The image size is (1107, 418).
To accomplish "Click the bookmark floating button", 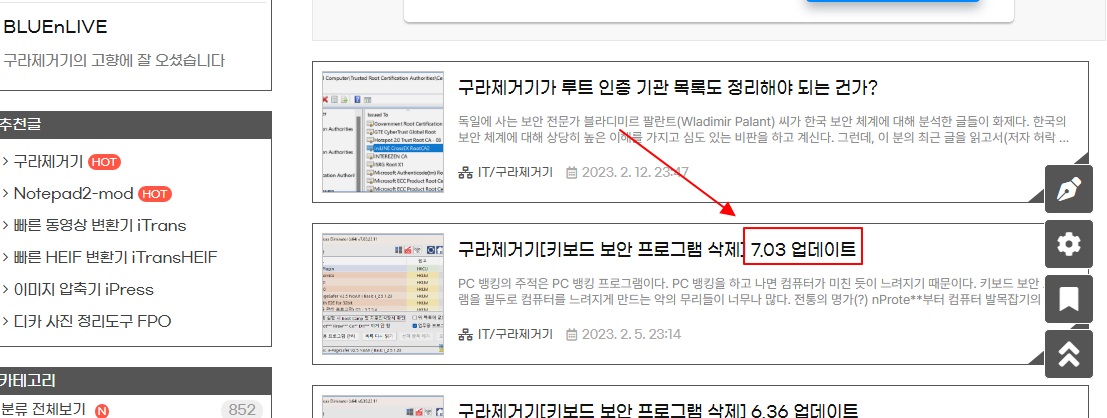I will tap(1069, 299).
